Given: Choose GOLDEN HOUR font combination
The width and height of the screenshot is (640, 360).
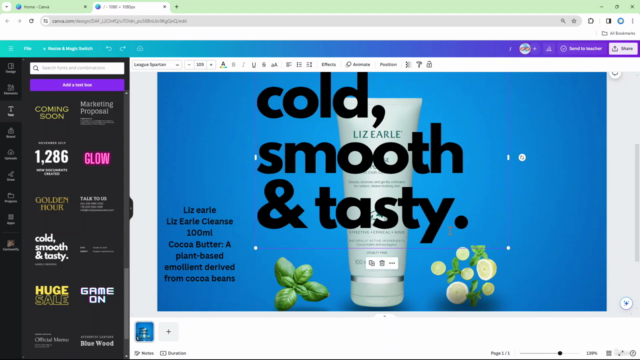Looking at the screenshot, I should (x=52, y=203).
